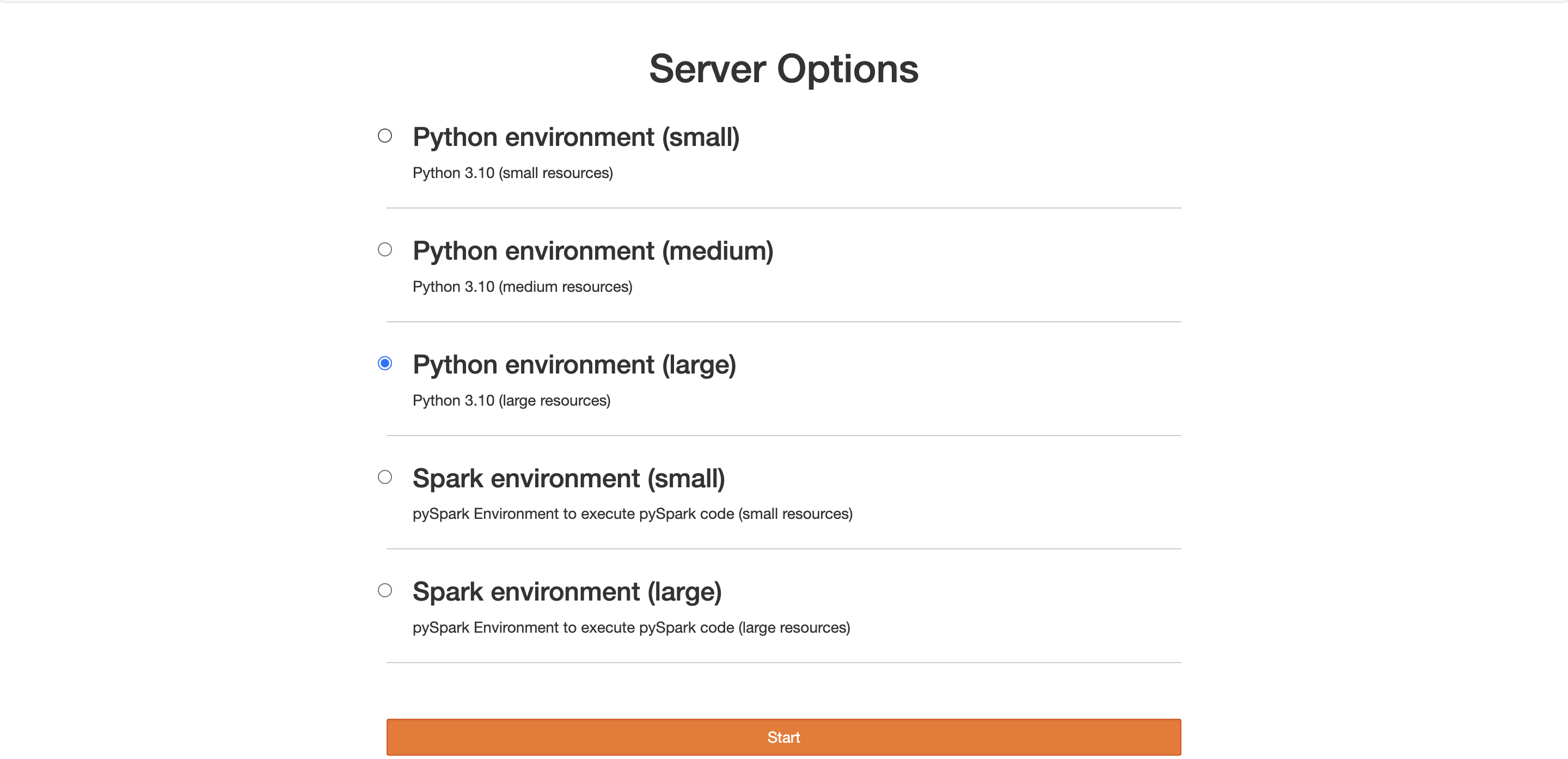Screen dimensions: 1568x759
Task: Click the 'Server Options' page heading
Action: click(x=783, y=69)
